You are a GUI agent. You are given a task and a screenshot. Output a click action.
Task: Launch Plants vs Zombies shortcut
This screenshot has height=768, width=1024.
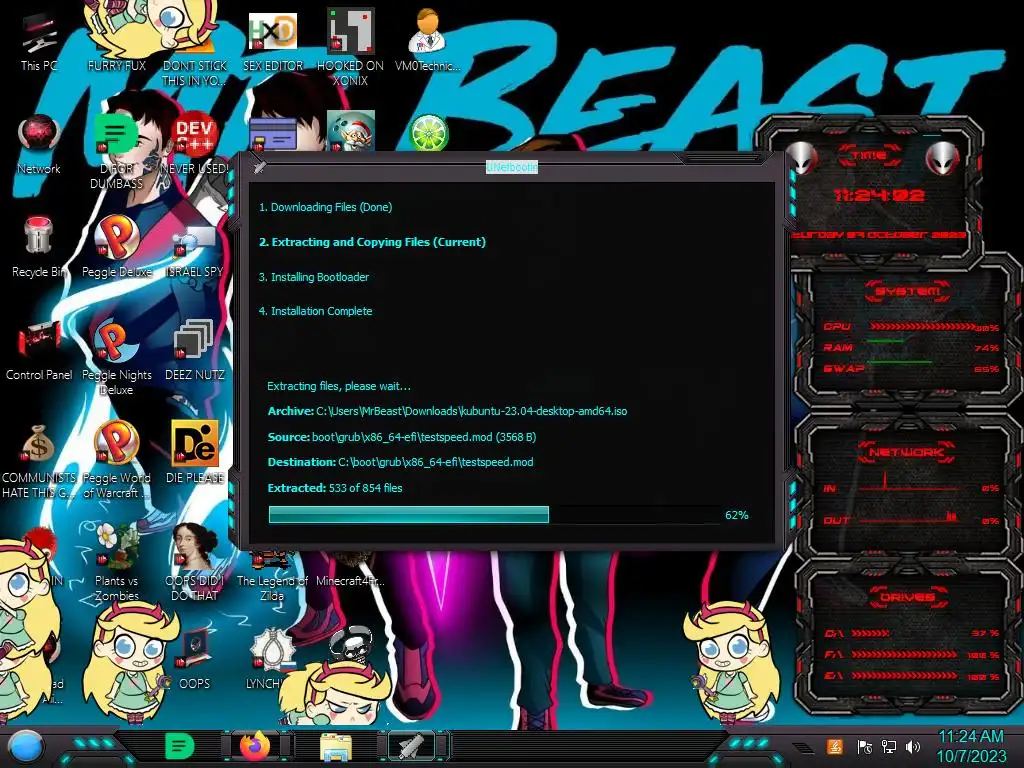[117, 563]
